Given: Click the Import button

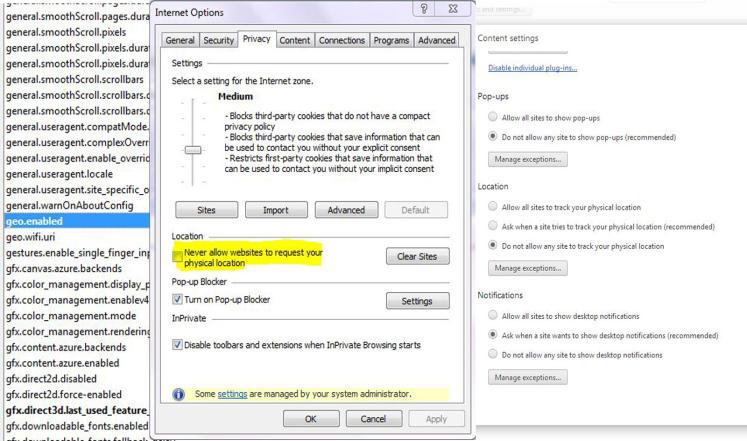Looking at the screenshot, I should click(275, 211).
